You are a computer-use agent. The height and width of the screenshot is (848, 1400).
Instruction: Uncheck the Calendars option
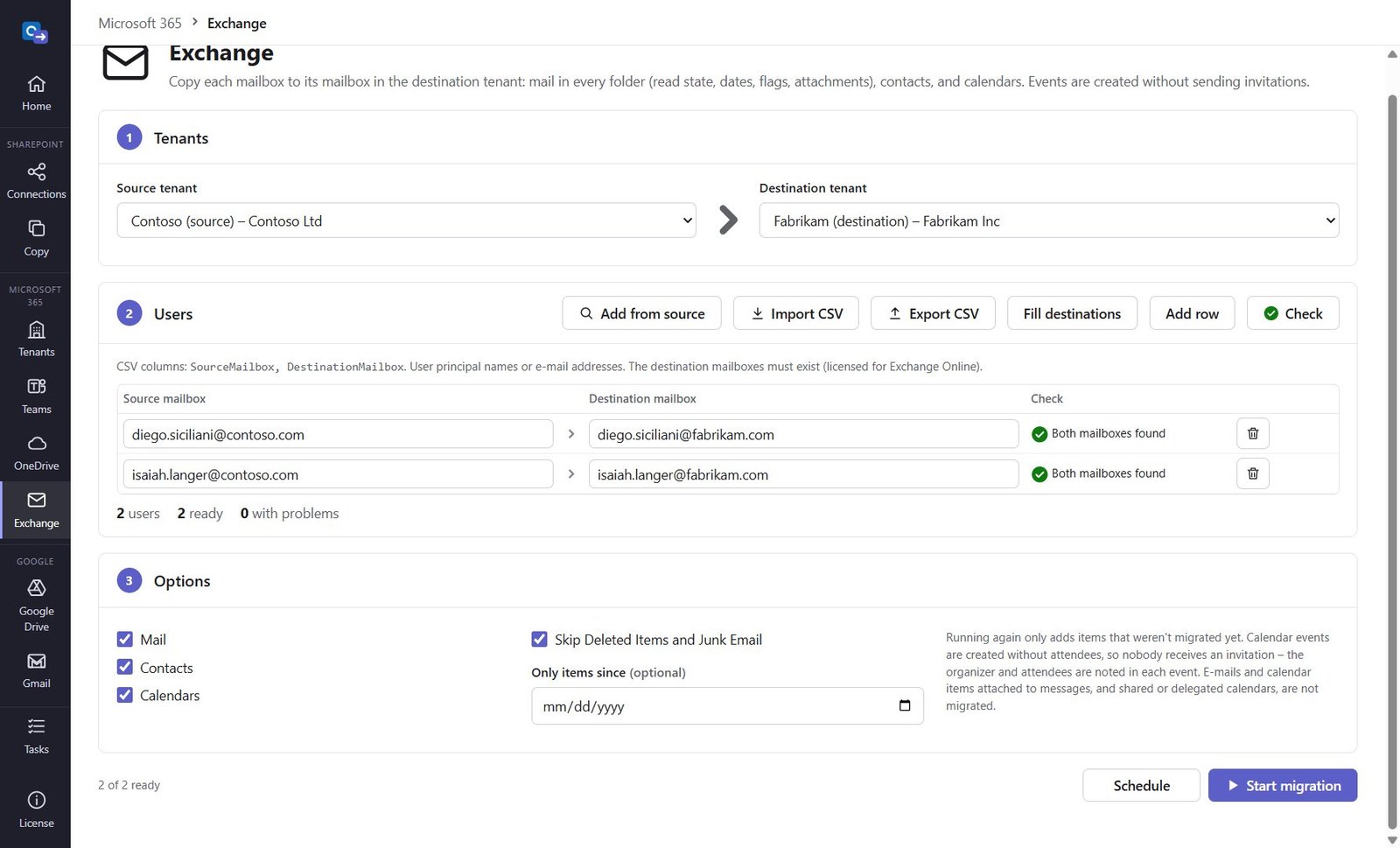[125, 696]
